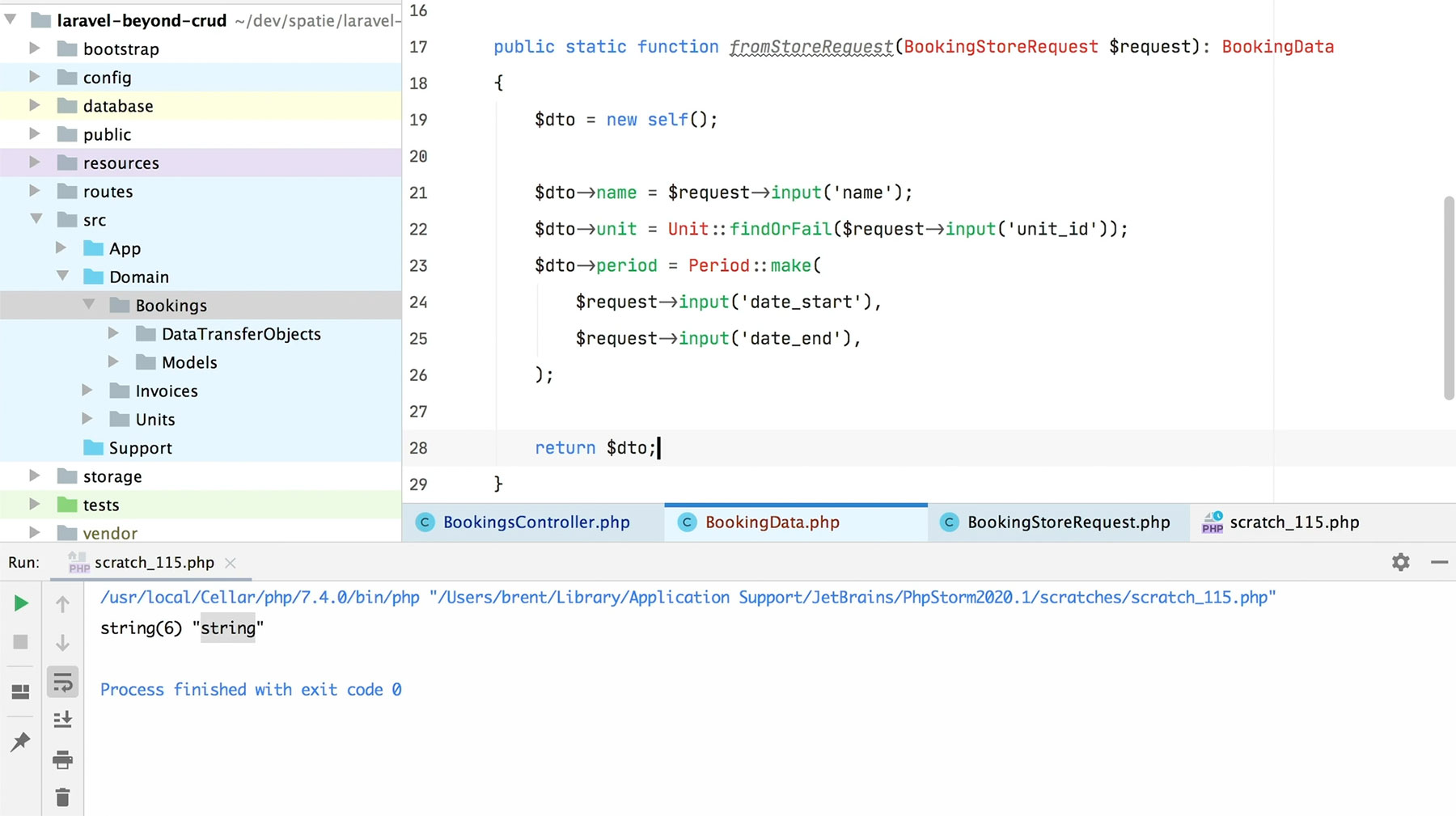The image size is (1456, 816).
Task: Close the scratch_115.php run tab
Action: tap(231, 563)
